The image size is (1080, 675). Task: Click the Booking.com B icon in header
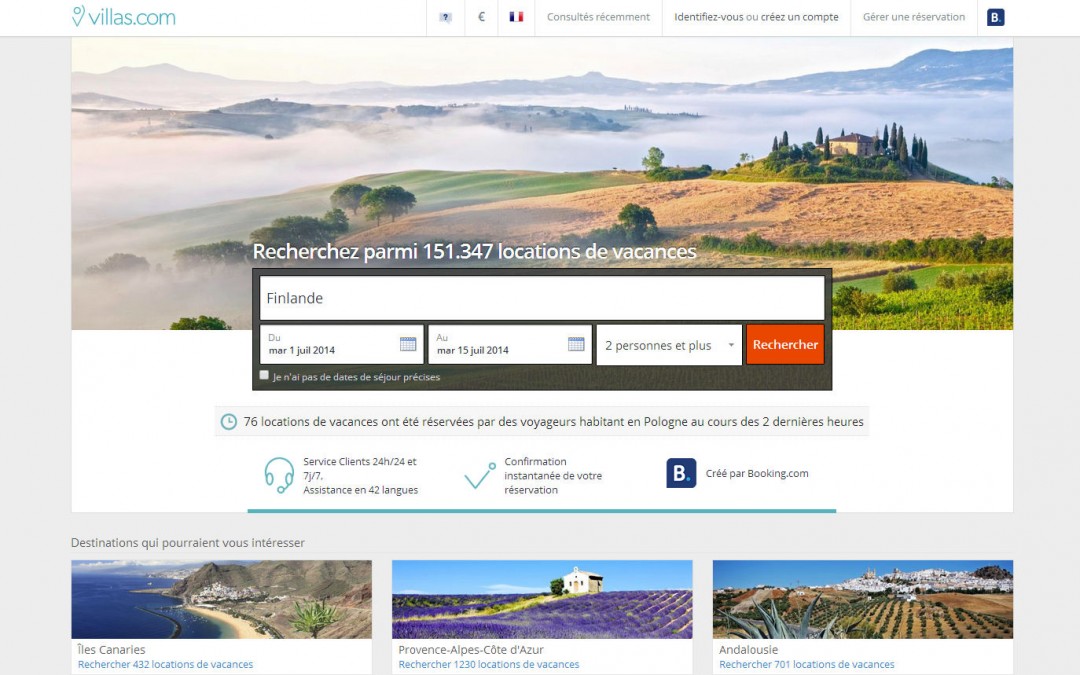pyautogui.click(x=995, y=17)
